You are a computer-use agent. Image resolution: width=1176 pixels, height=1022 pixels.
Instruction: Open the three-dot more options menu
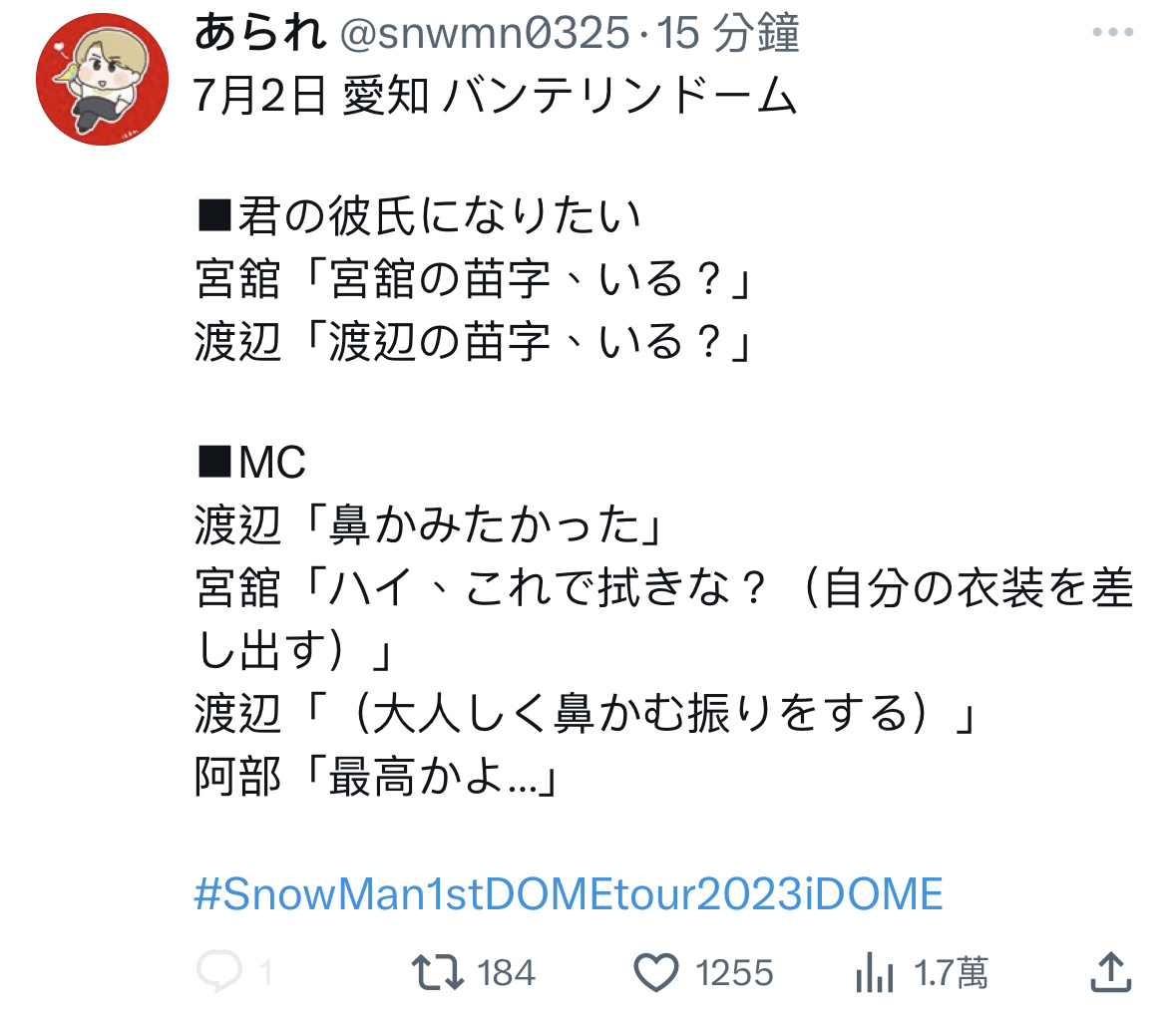point(1113,32)
